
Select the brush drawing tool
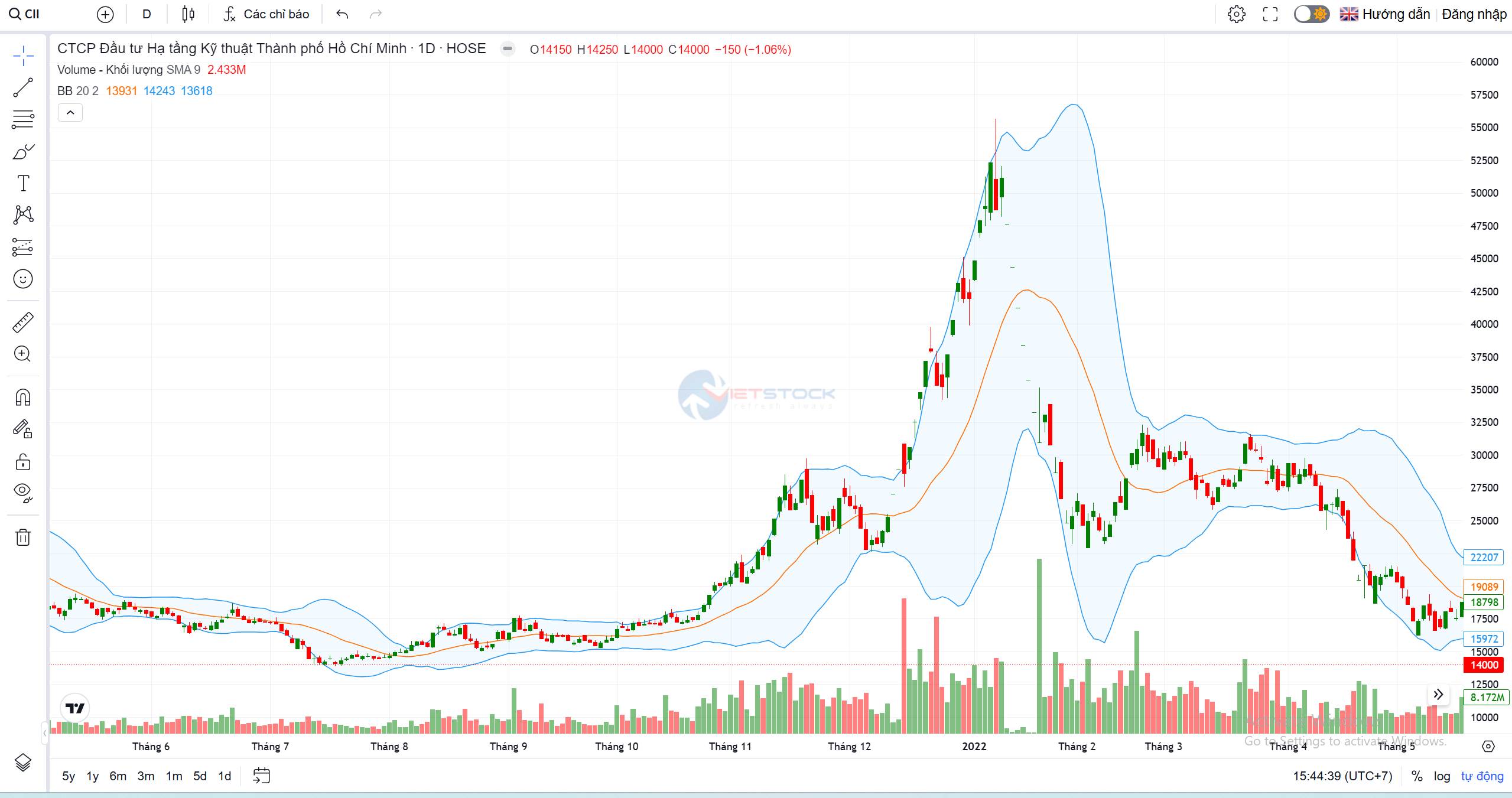pos(23,152)
